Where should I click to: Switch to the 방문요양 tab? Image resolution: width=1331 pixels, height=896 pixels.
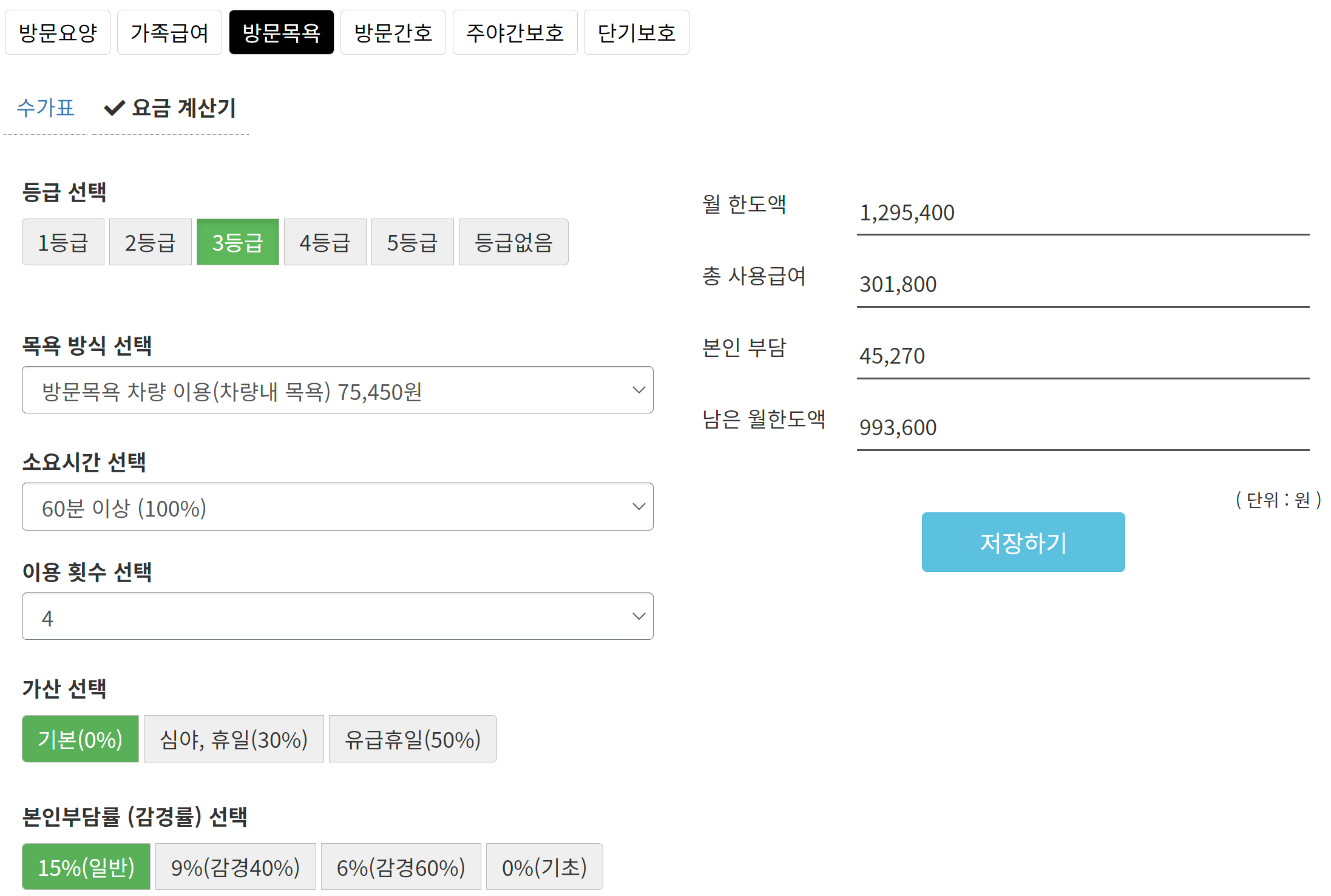coord(58,32)
